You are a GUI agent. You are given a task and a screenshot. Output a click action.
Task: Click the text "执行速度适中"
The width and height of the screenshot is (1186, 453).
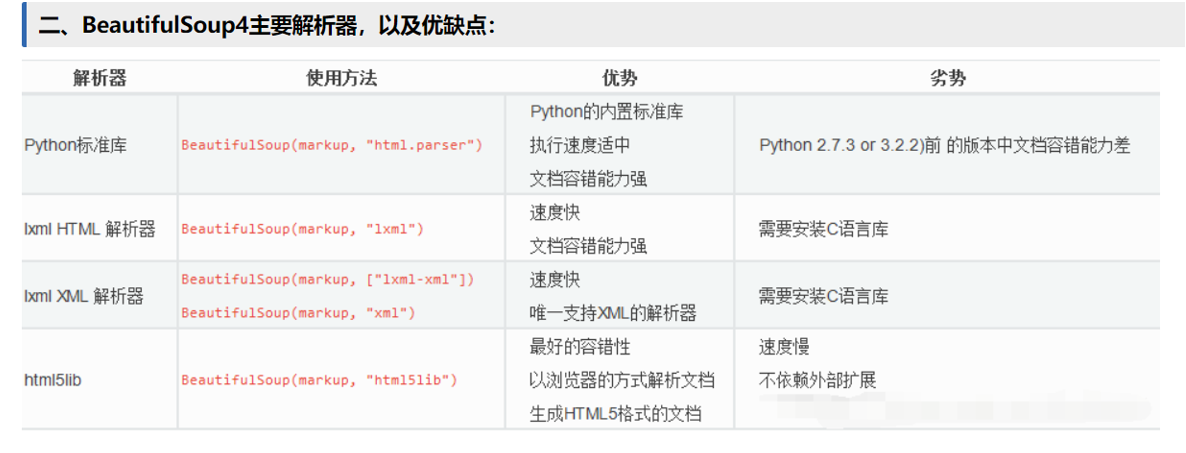pyautogui.click(x=579, y=144)
